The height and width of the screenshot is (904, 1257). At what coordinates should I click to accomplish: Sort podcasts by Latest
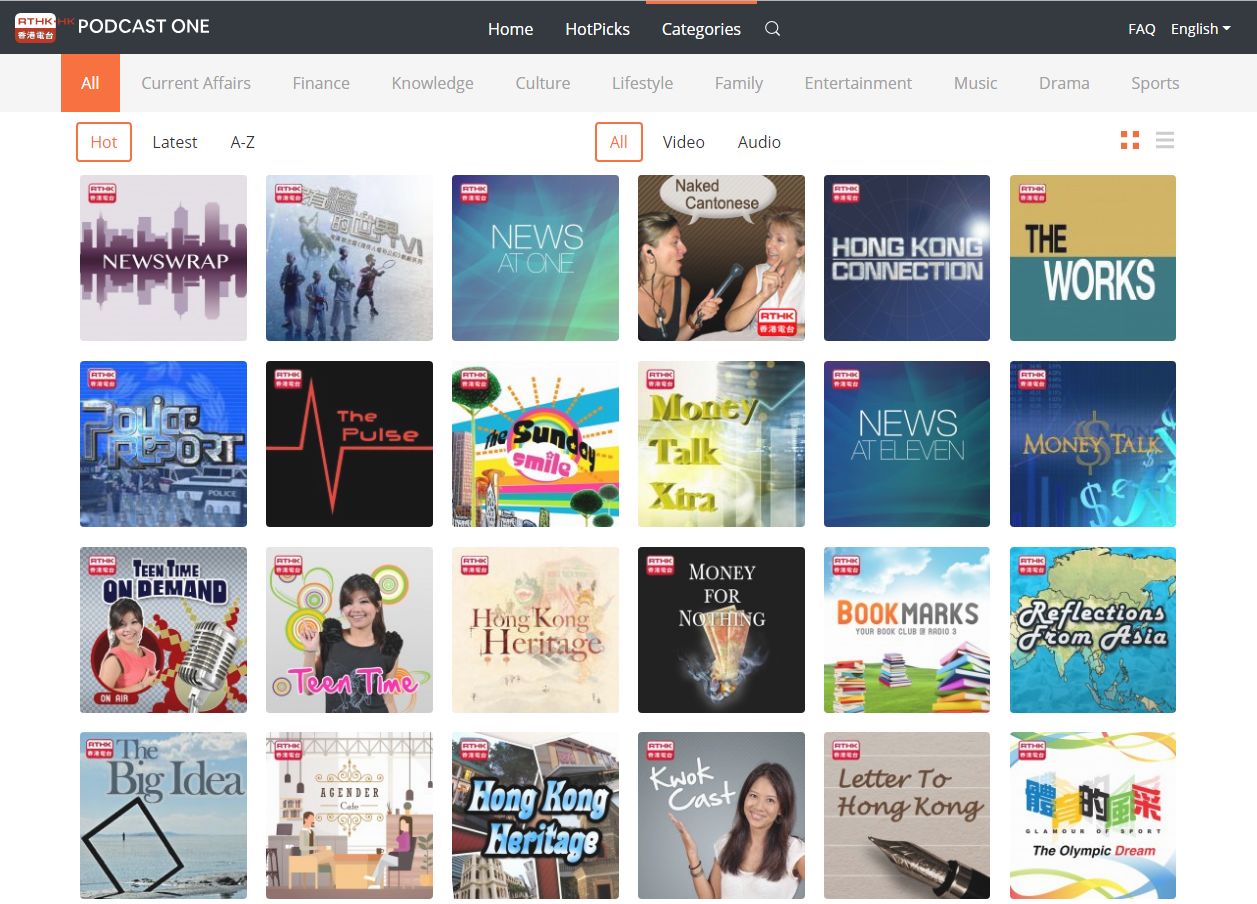coord(175,142)
